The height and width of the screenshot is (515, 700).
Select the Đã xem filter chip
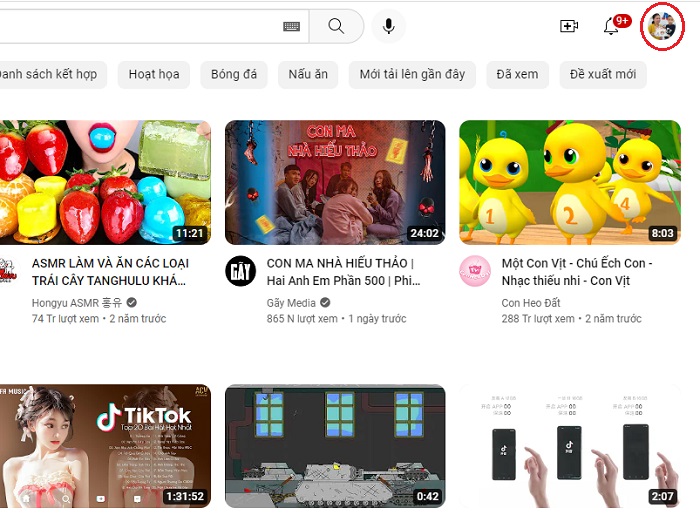coord(517,74)
